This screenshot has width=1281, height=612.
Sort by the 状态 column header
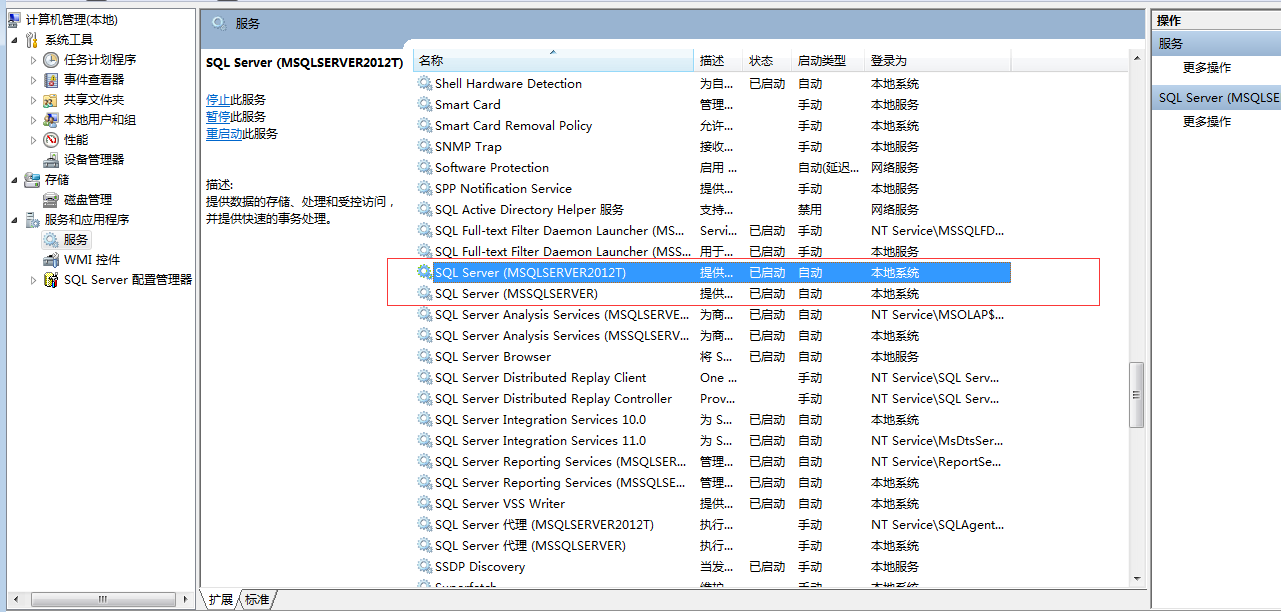tap(768, 61)
